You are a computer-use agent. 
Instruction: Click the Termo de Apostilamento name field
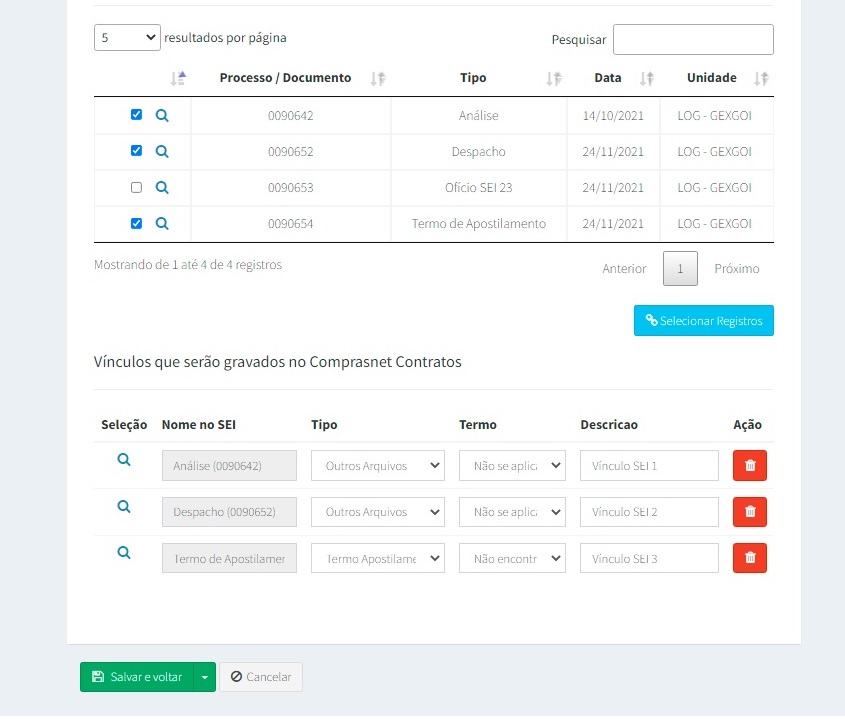click(x=229, y=558)
